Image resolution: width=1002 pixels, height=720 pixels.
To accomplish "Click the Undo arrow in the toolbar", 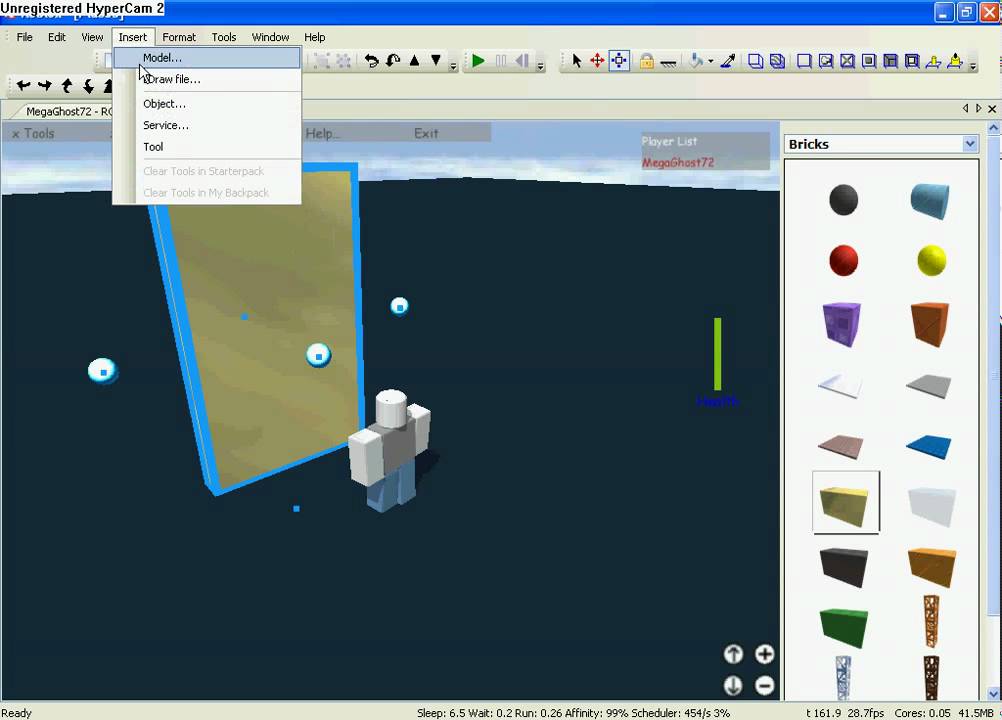I will click(371, 61).
